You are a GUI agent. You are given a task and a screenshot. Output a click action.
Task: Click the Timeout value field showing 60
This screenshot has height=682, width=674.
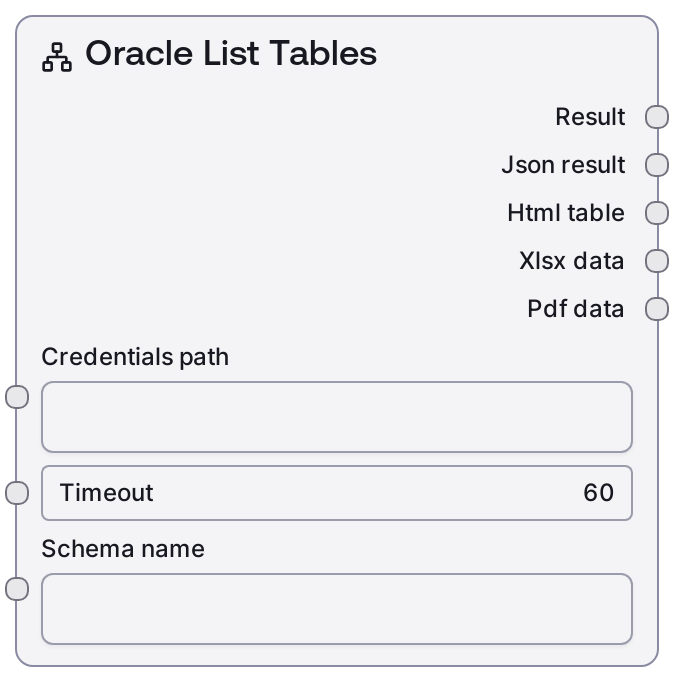(336, 493)
